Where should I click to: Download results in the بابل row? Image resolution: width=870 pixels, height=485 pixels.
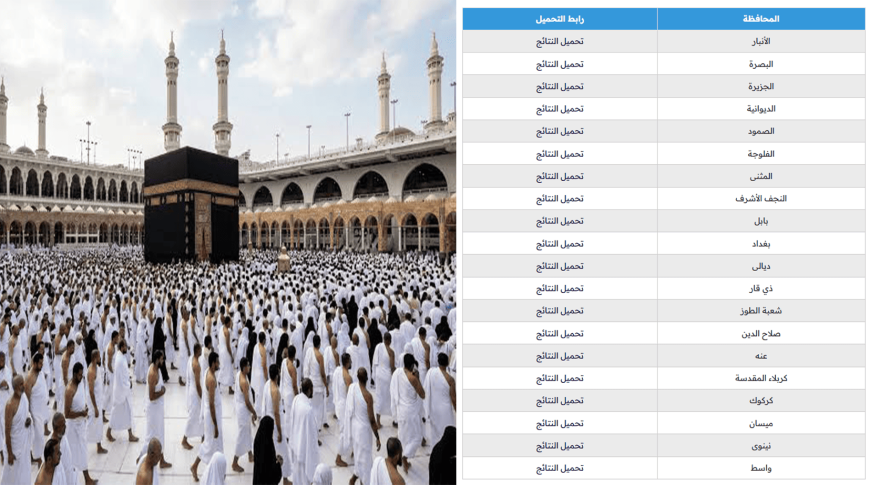coord(559,221)
